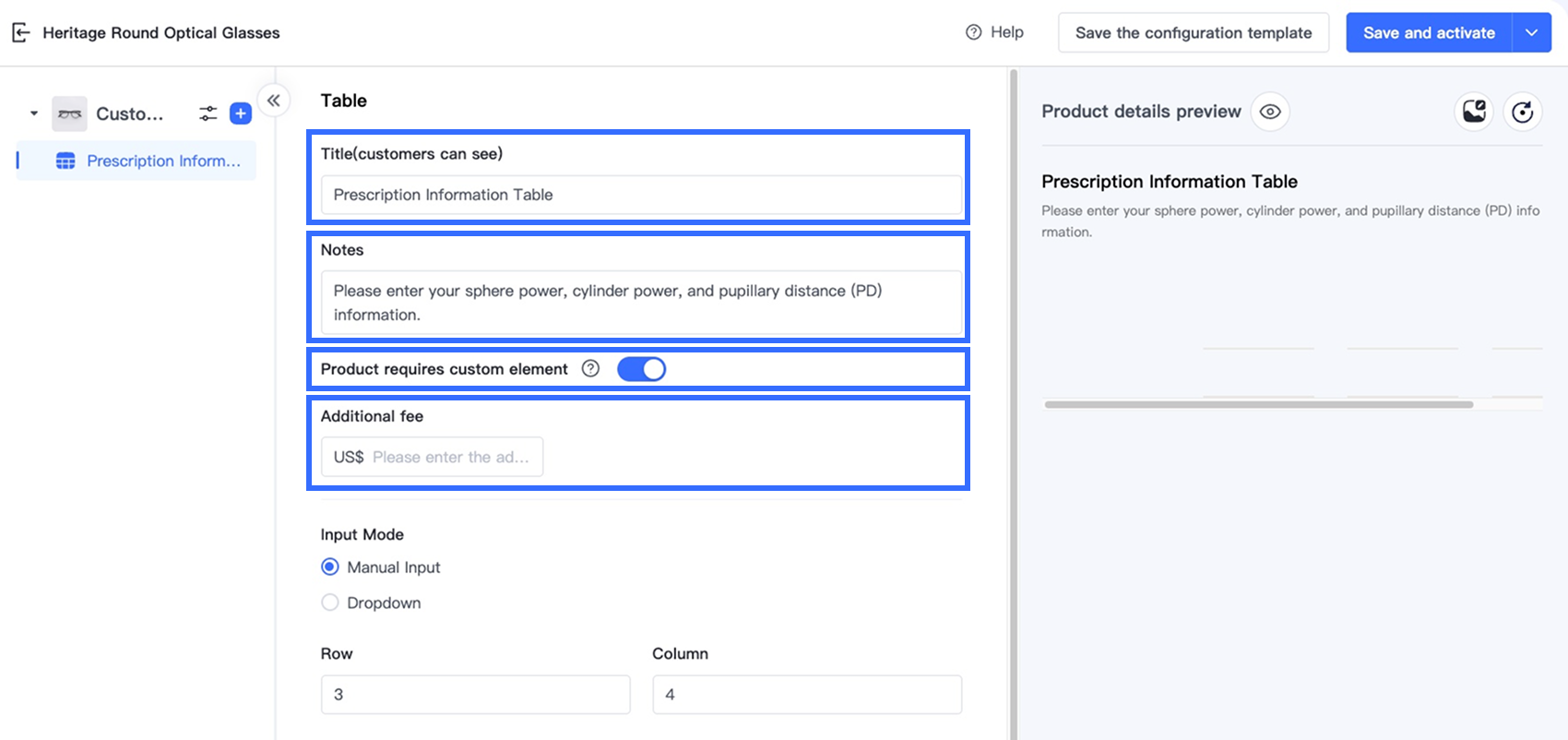Click the Save and activate button
1568x740 pixels.
(1428, 33)
